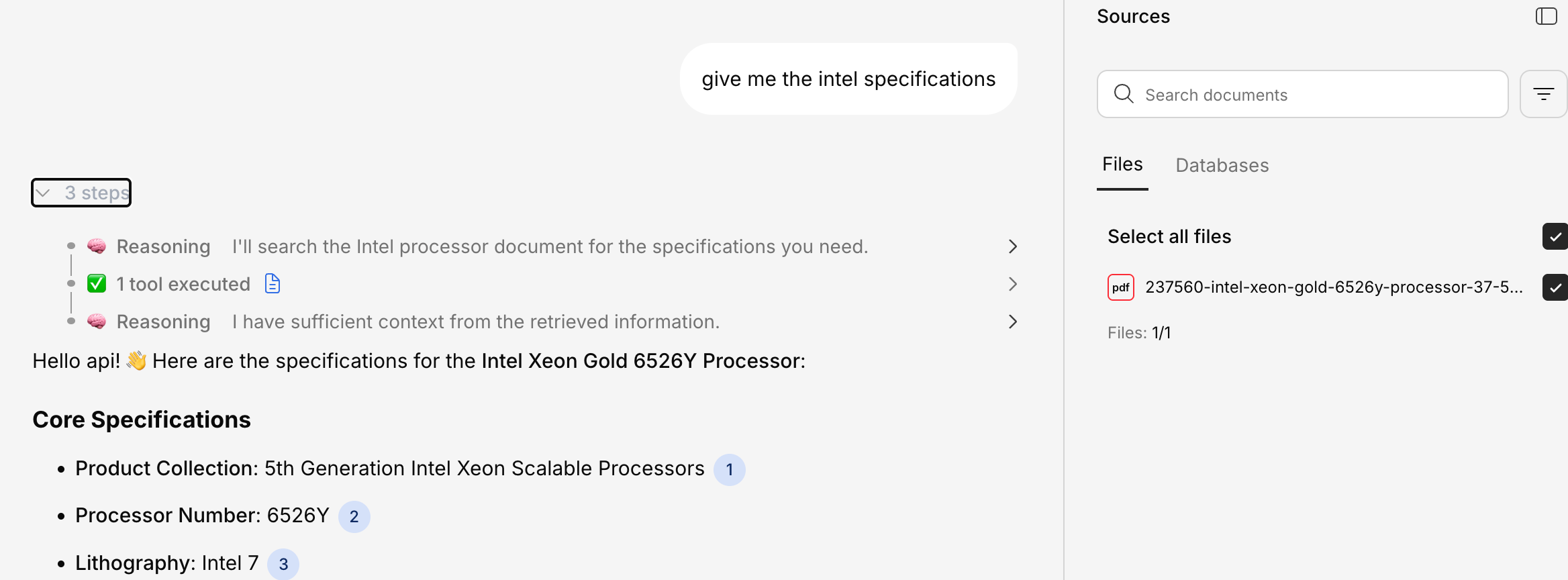
Task: Open the document filter options icon
Action: [1543, 94]
